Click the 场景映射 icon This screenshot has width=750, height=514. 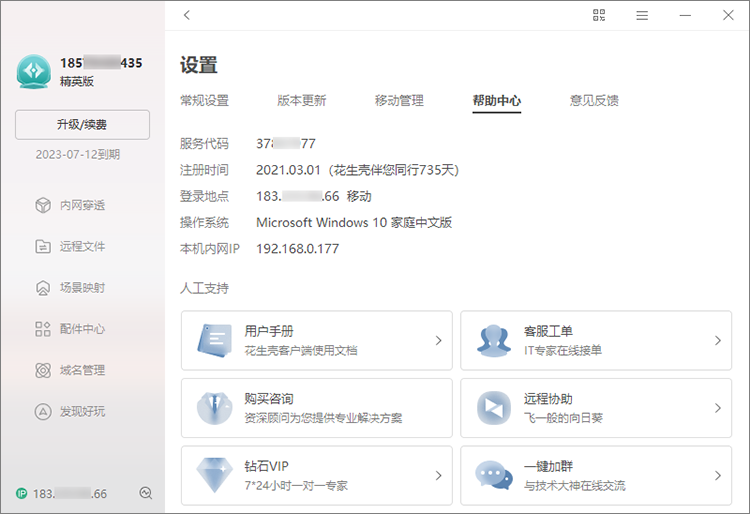(x=43, y=288)
